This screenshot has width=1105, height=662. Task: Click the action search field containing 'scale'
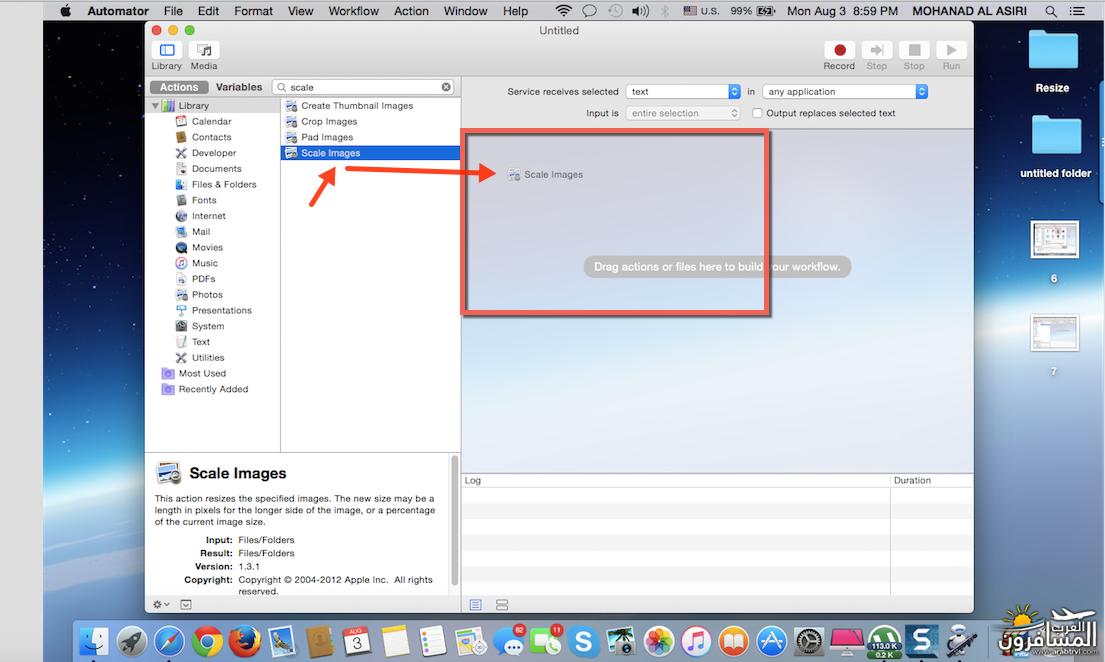[364, 87]
